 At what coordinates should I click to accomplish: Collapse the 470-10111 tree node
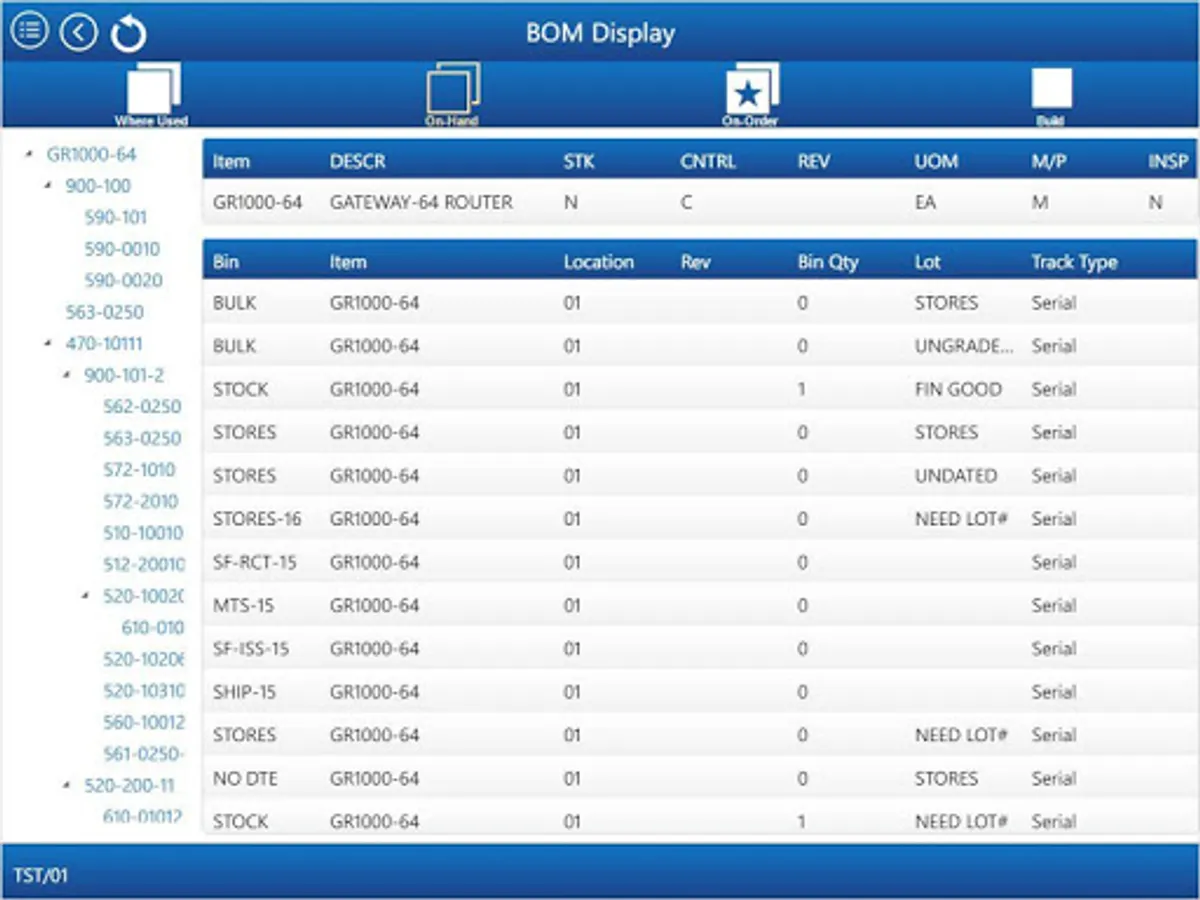49,344
